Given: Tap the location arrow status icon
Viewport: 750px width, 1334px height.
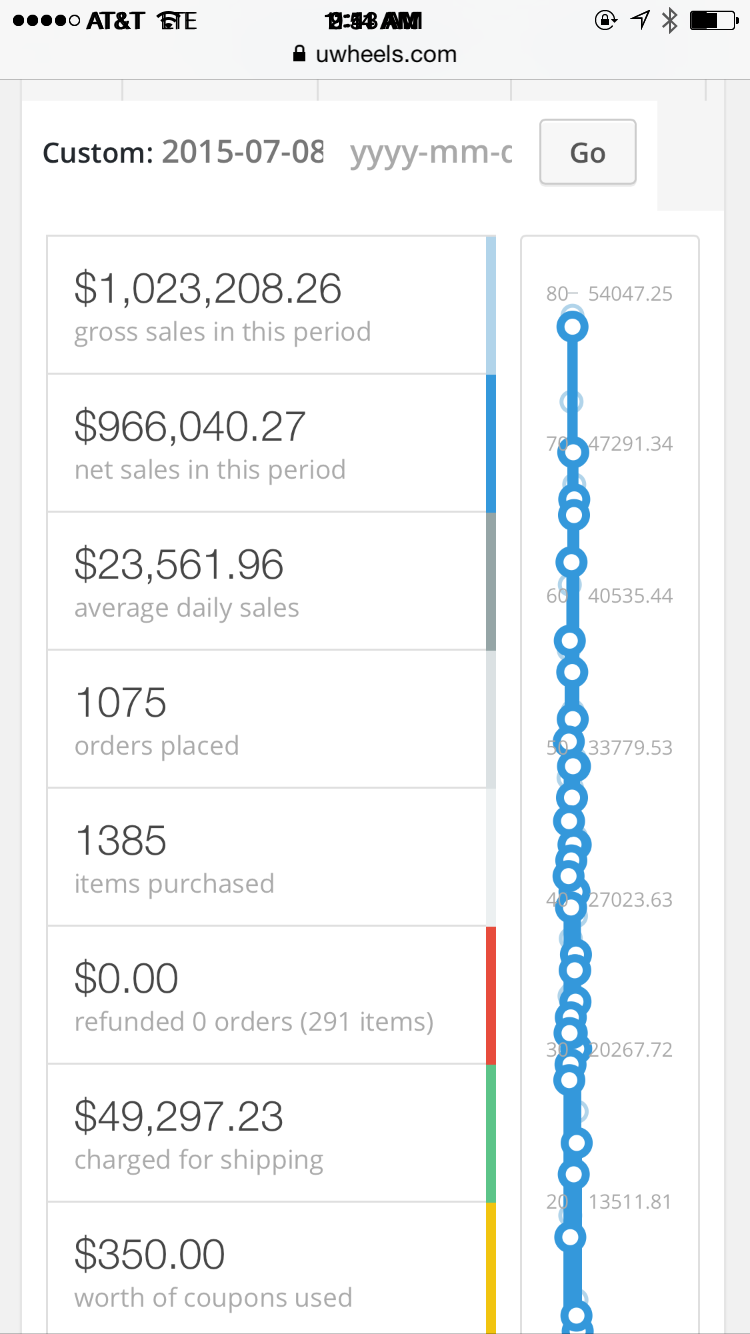Looking at the screenshot, I should pos(640,20).
